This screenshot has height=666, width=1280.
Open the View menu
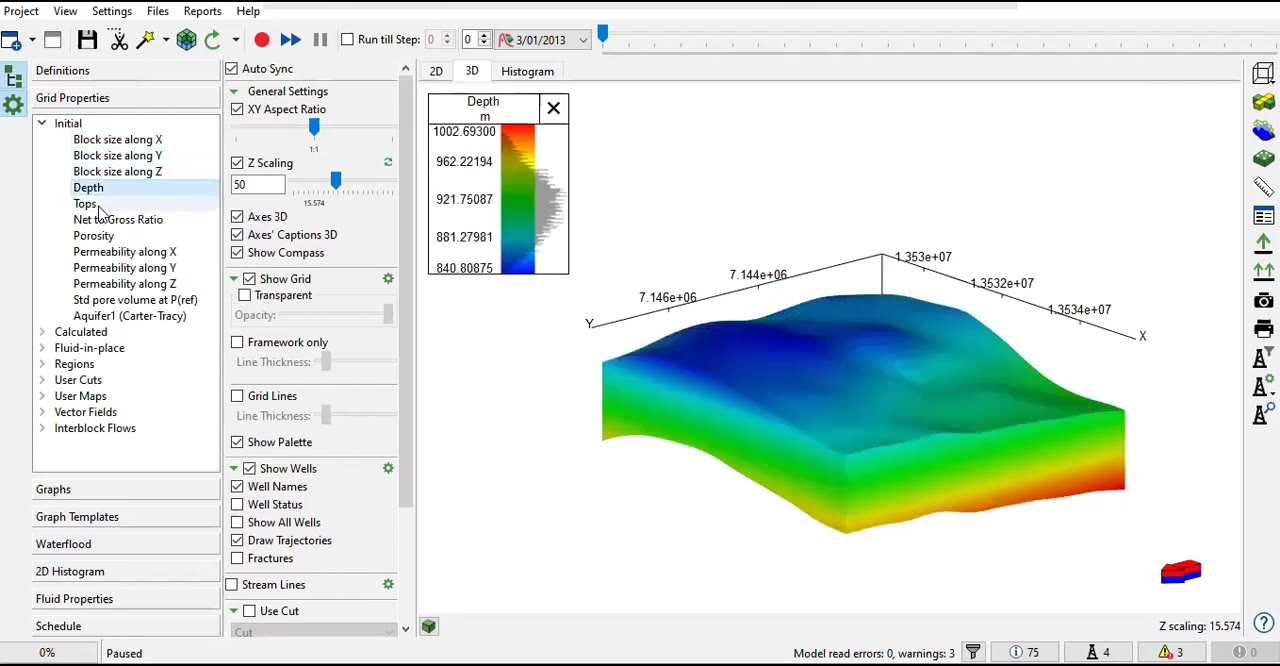(x=65, y=11)
